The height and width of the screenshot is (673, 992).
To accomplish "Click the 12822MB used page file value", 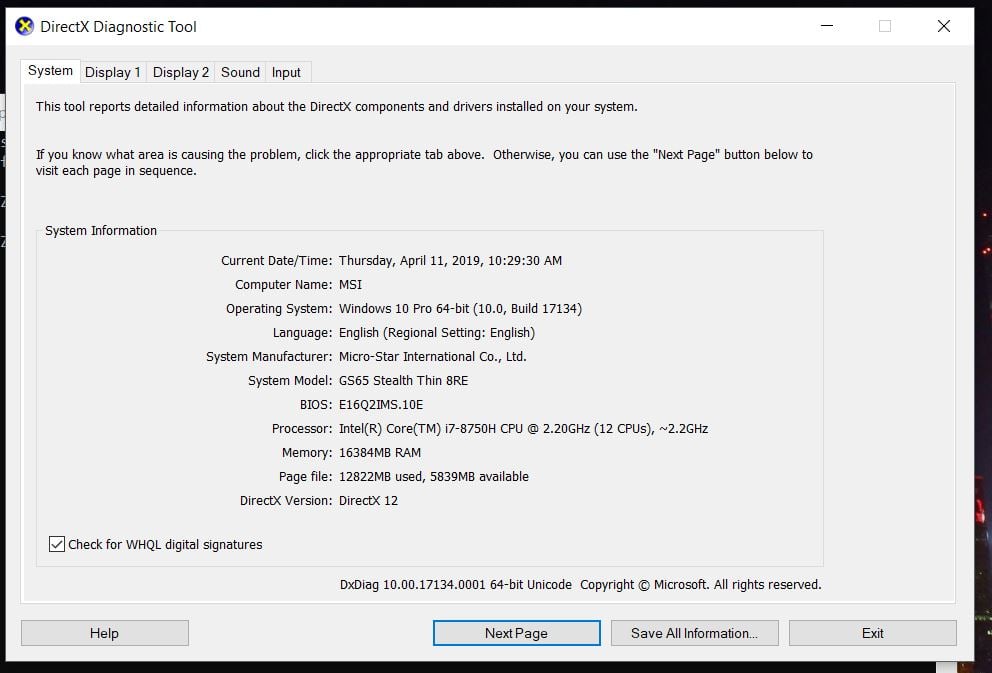I will click(x=434, y=477).
